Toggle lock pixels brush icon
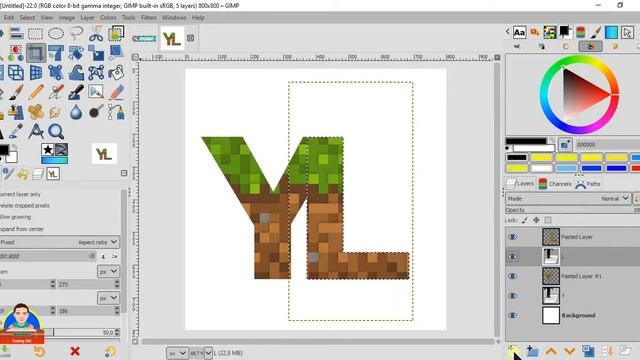The width and height of the screenshot is (640, 360). tap(525, 220)
